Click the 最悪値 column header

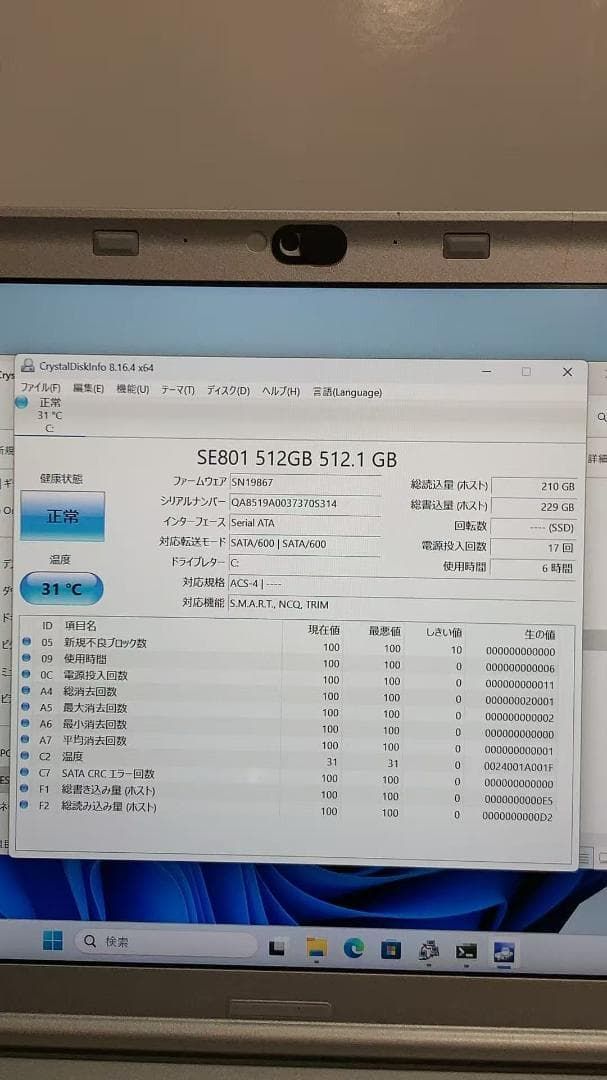point(384,631)
